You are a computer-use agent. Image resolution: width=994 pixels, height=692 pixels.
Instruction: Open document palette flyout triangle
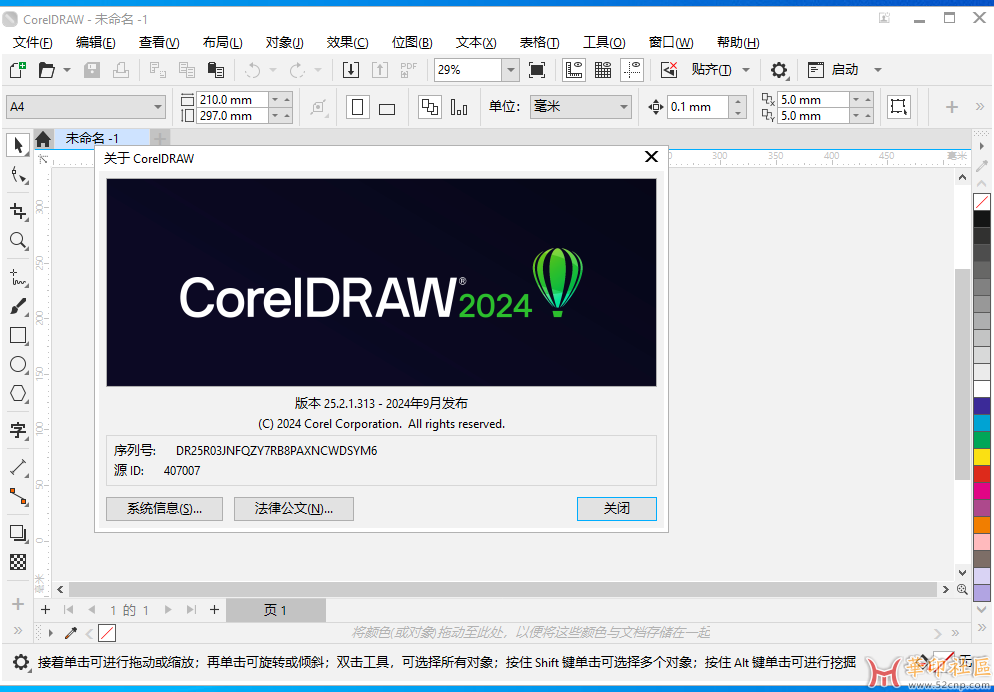tap(51, 632)
